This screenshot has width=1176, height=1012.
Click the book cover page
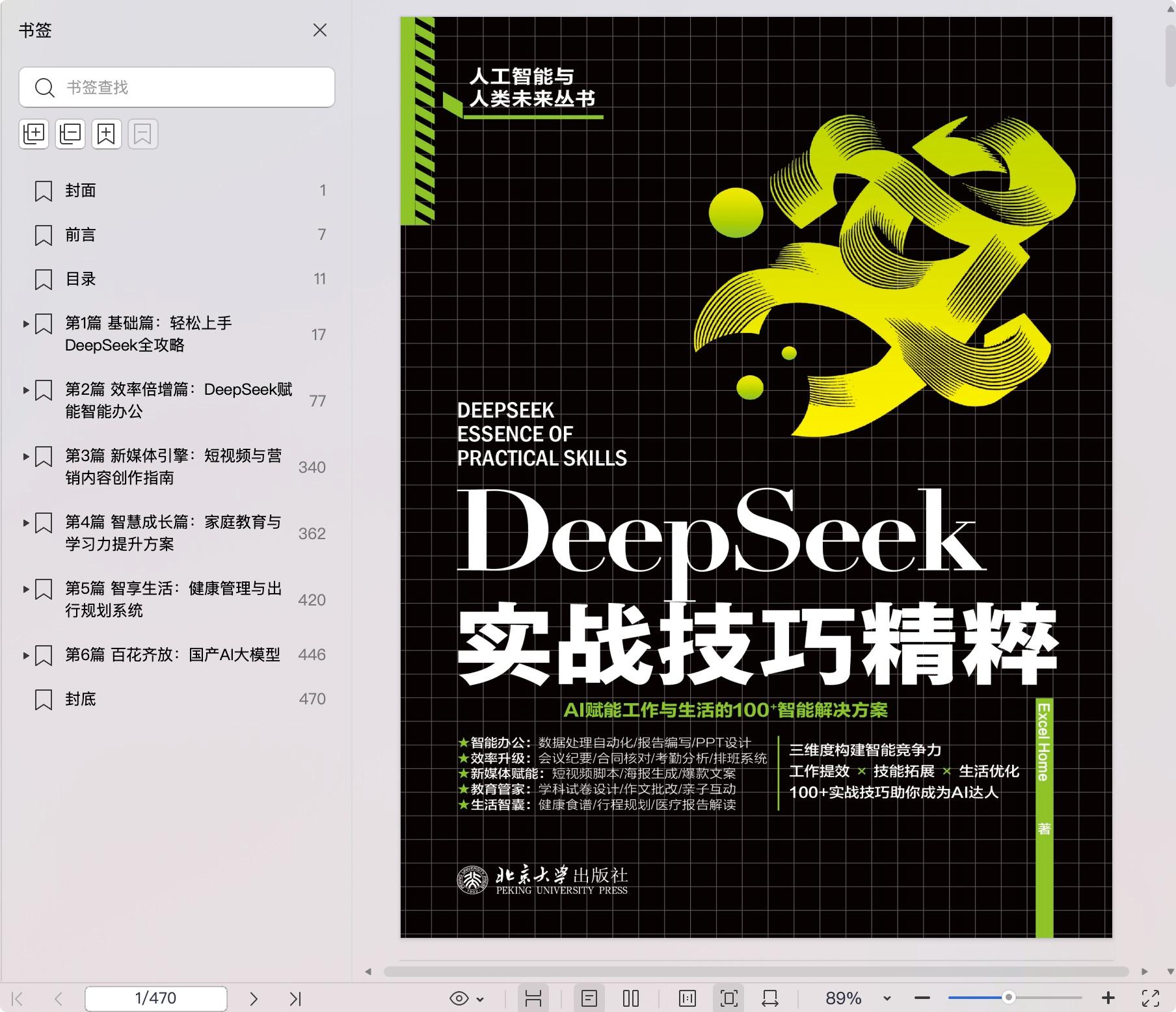[x=756, y=477]
